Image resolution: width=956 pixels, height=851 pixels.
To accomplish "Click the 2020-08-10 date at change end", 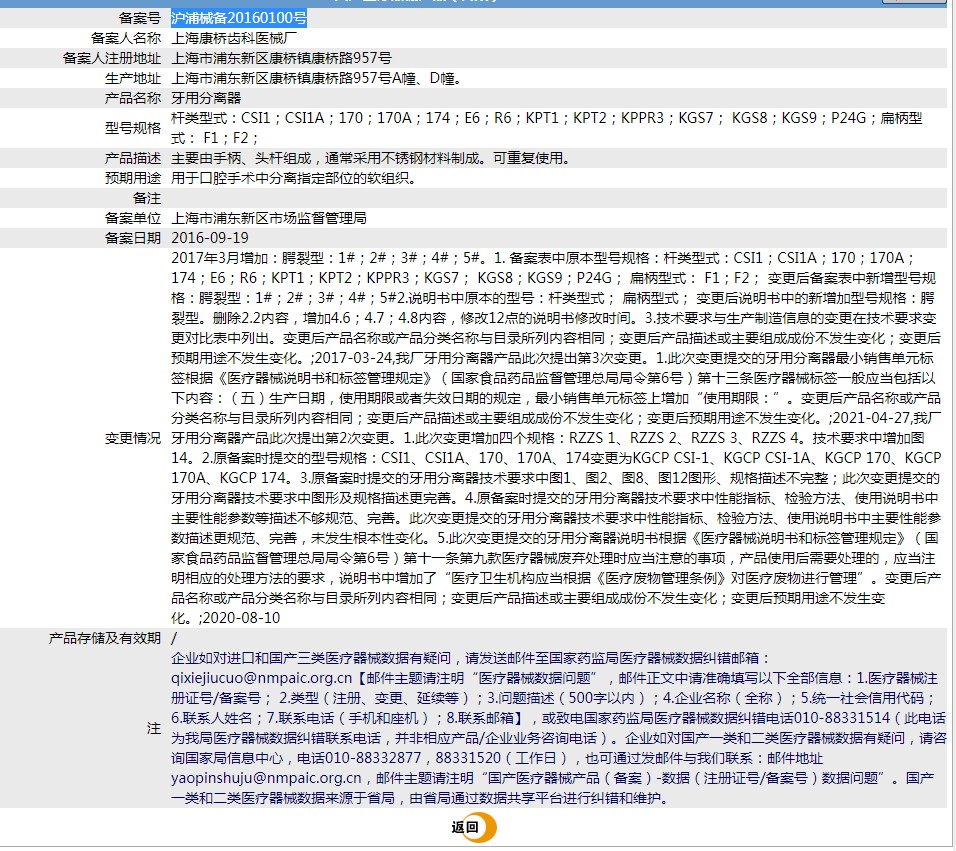I will pos(241,618).
